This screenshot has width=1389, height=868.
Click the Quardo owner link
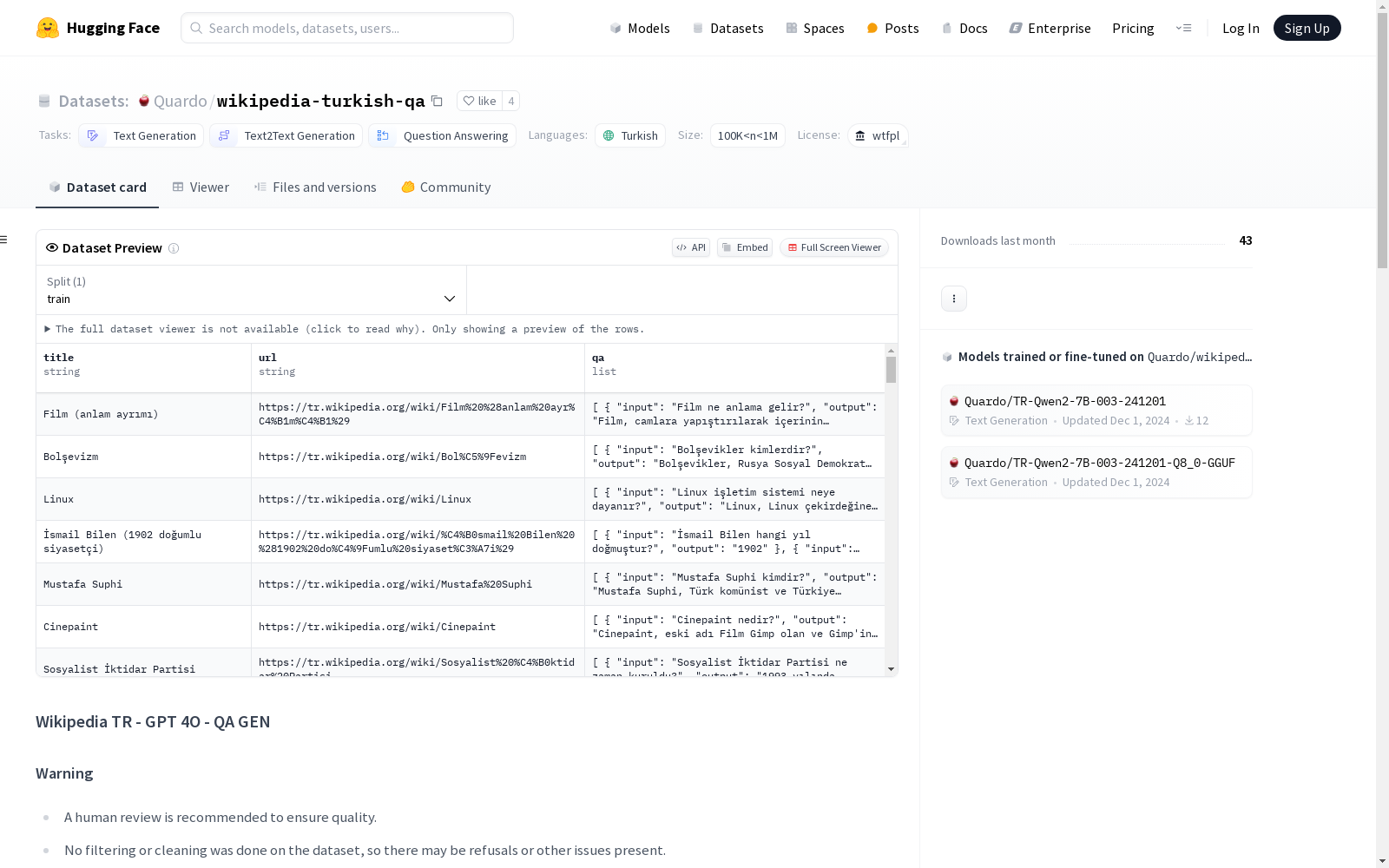tap(181, 102)
